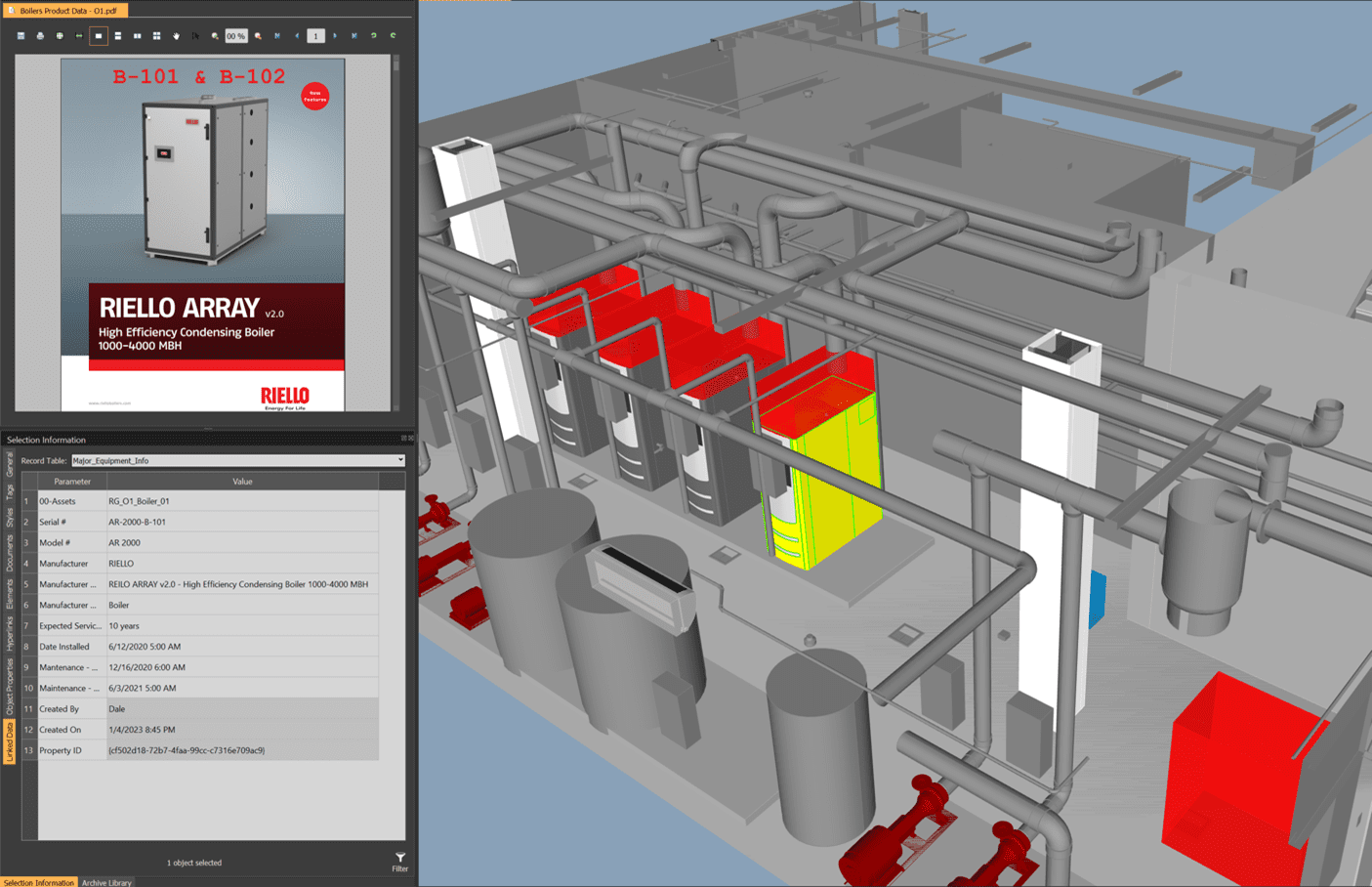Image resolution: width=1372 pixels, height=887 pixels.
Task: Click the Selection Information panel pin icon
Action: click(404, 439)
